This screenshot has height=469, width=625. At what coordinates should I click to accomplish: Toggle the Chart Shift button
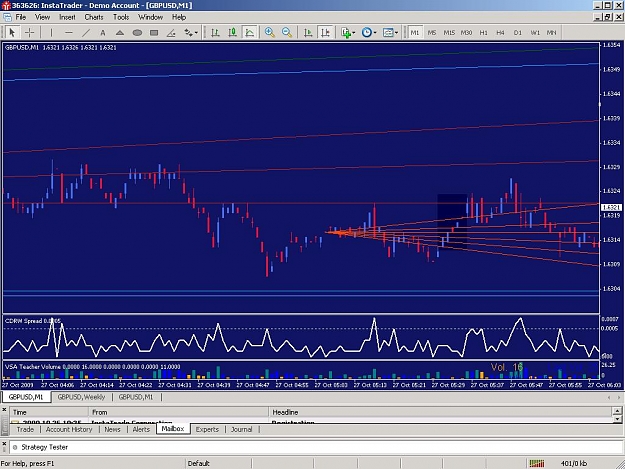click(x=325, y=33)
